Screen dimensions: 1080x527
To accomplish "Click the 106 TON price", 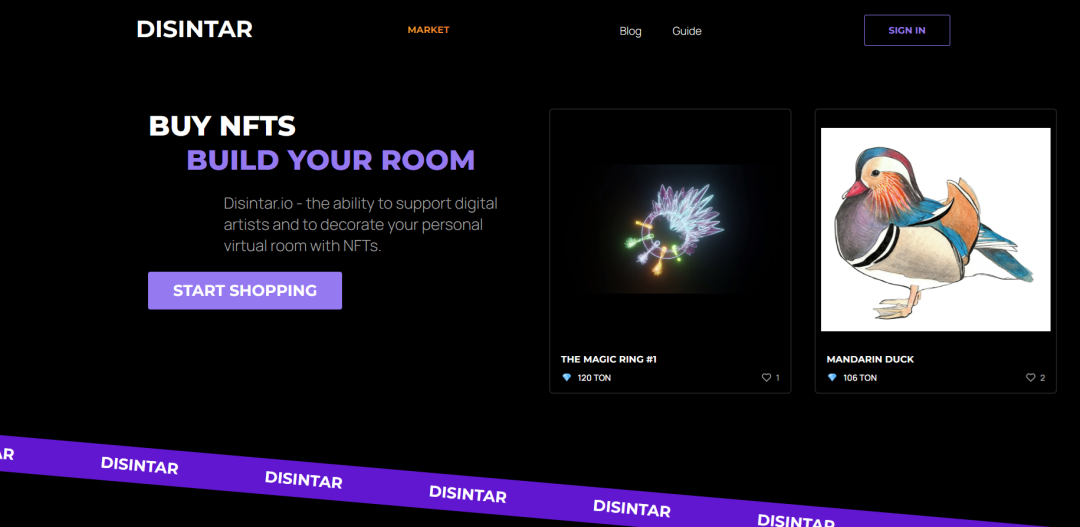I will tap(860, 378).
